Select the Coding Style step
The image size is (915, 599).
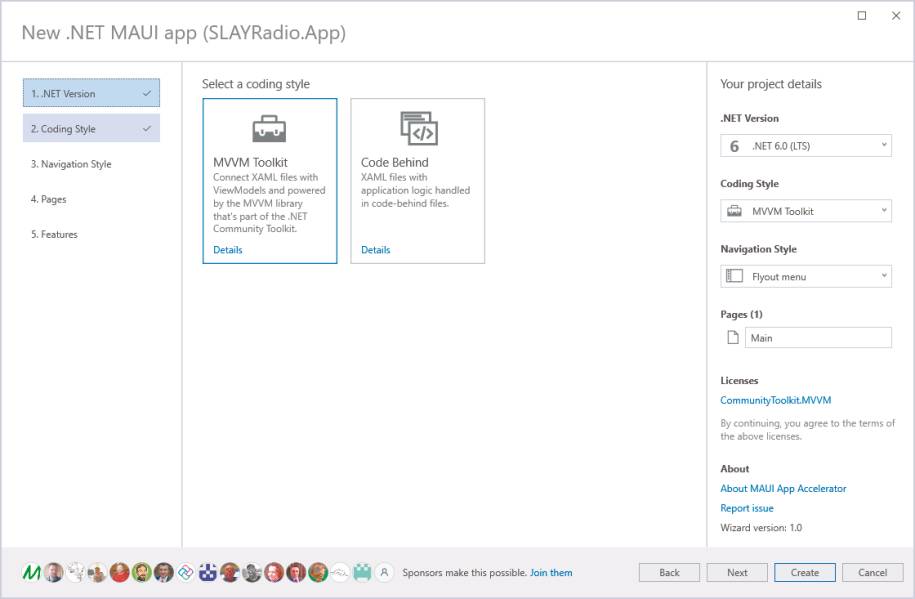91,128
